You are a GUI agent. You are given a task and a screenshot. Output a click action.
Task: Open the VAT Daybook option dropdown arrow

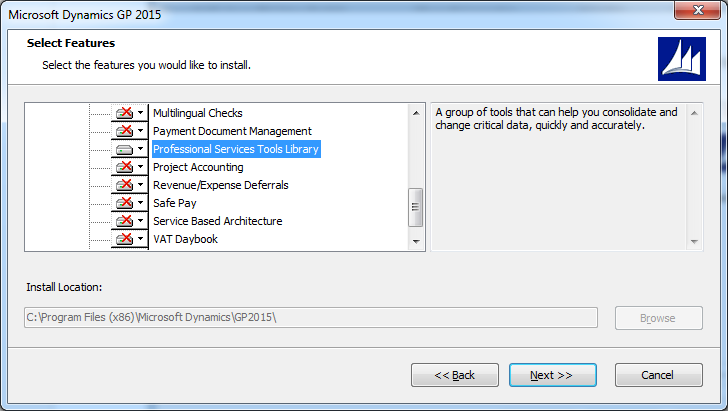click(140, 239)
